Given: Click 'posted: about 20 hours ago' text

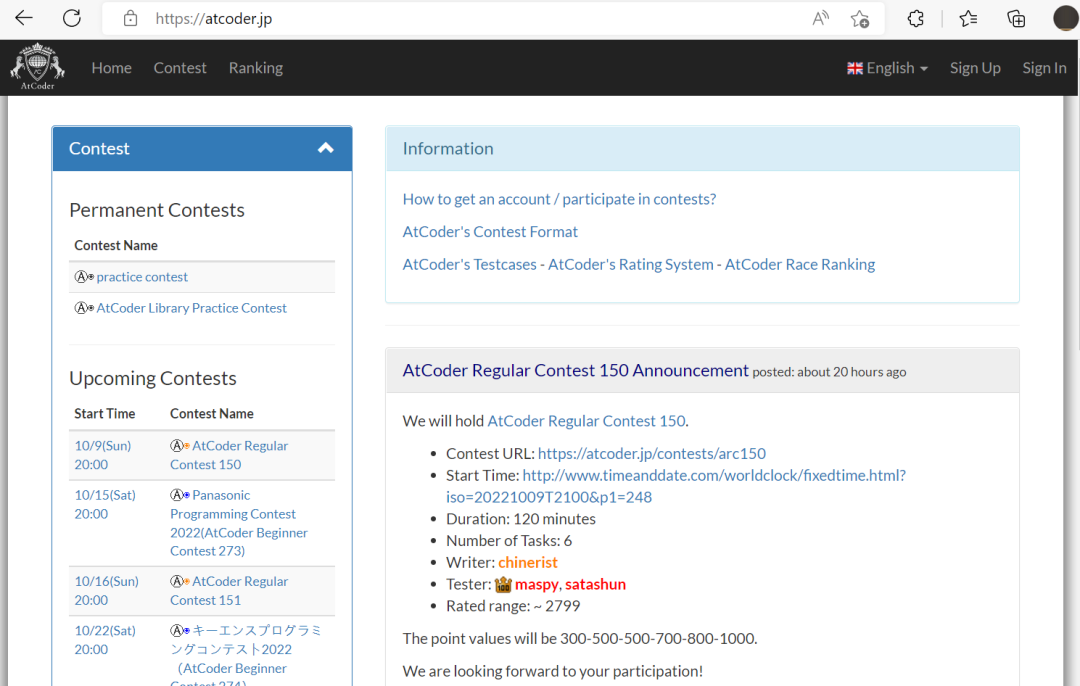Looking at the screenshot, I should coord(829,372).
